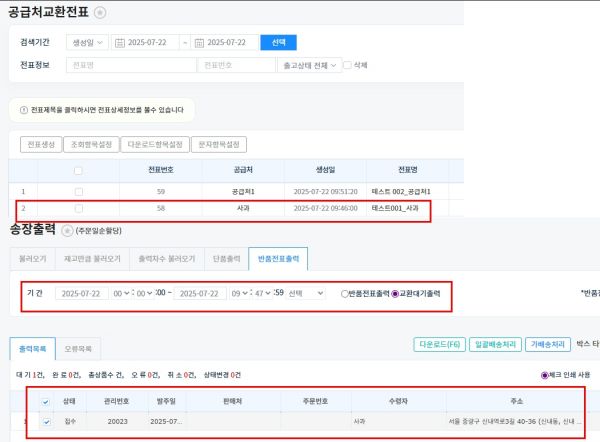Click the 전표생성 button
Viewport: 600px width, 442px height.
click(x=41, y=144)
